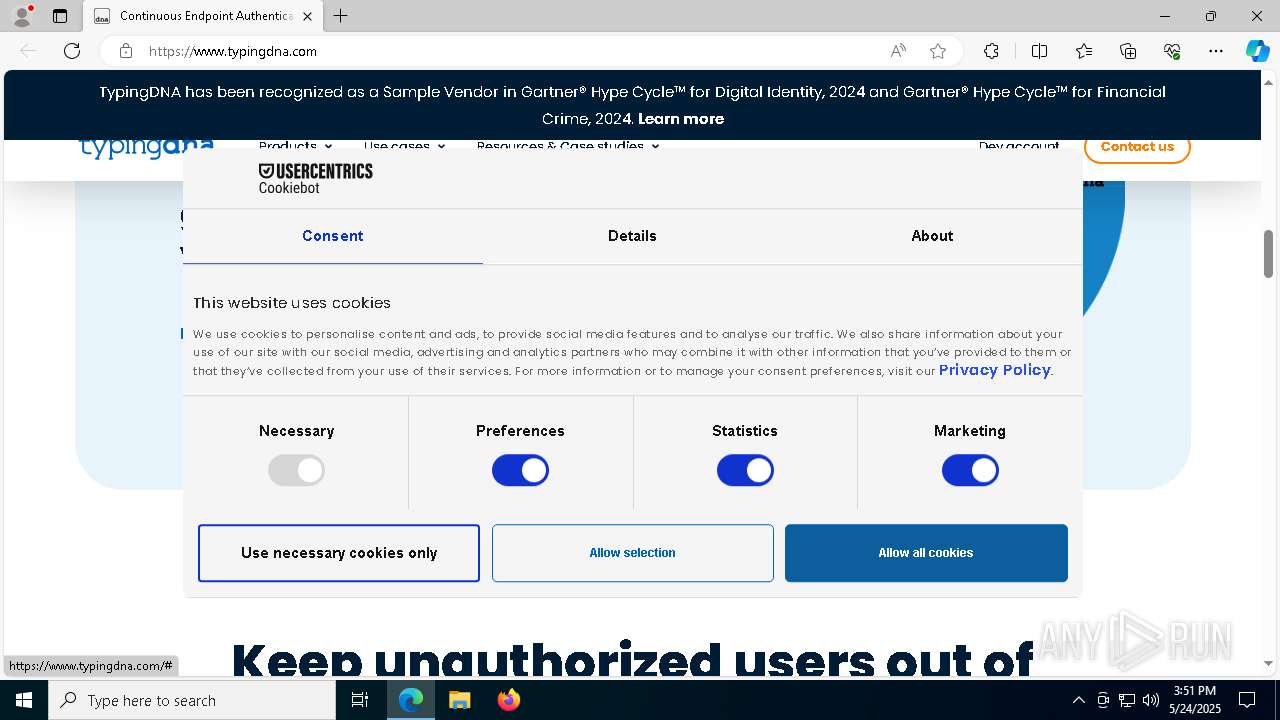The width and height of the screenshot is (1280, 720).
Task: Switch to the About tab
Action: click(932, 236)
